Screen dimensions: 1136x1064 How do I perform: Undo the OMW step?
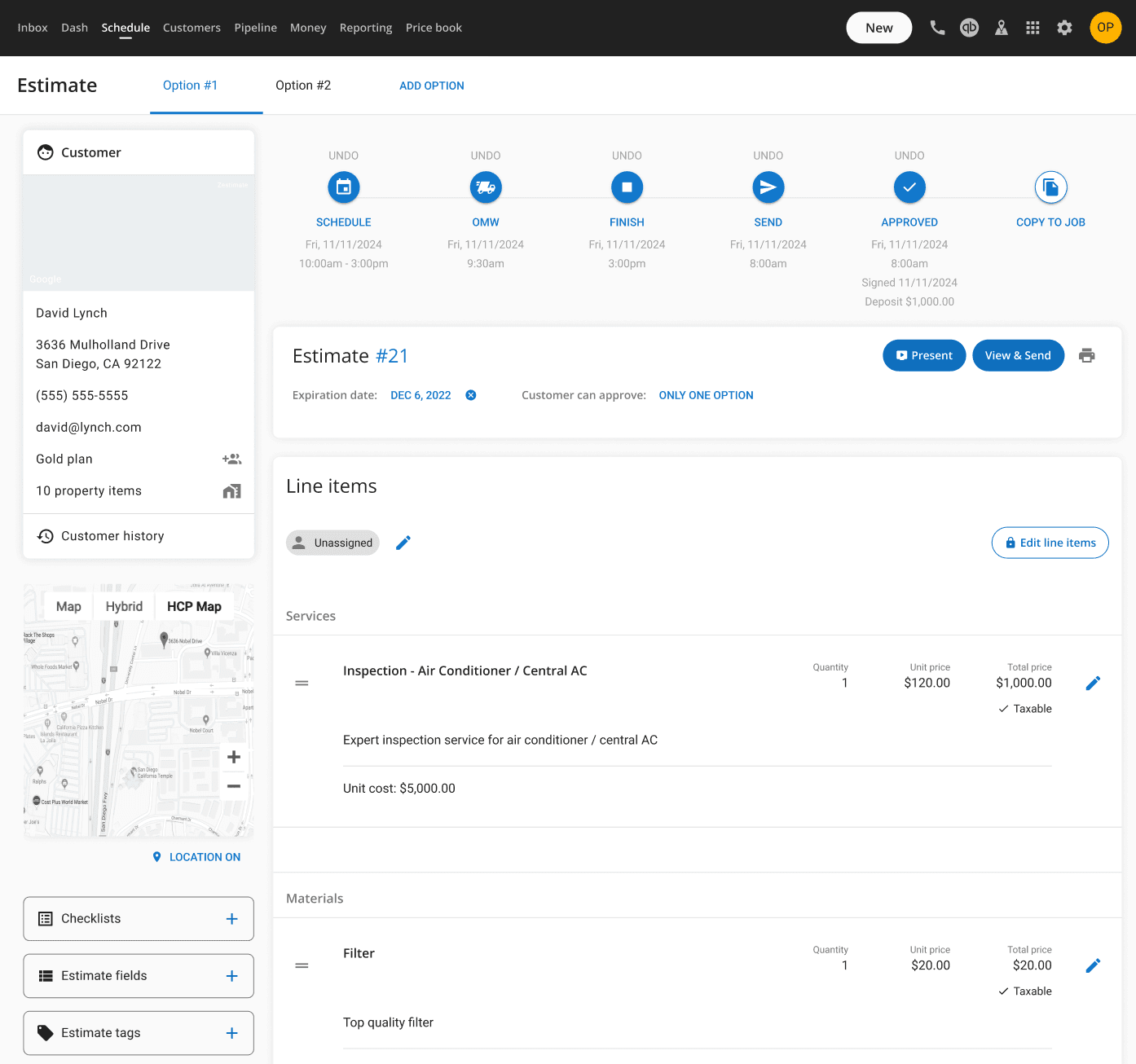486,156
